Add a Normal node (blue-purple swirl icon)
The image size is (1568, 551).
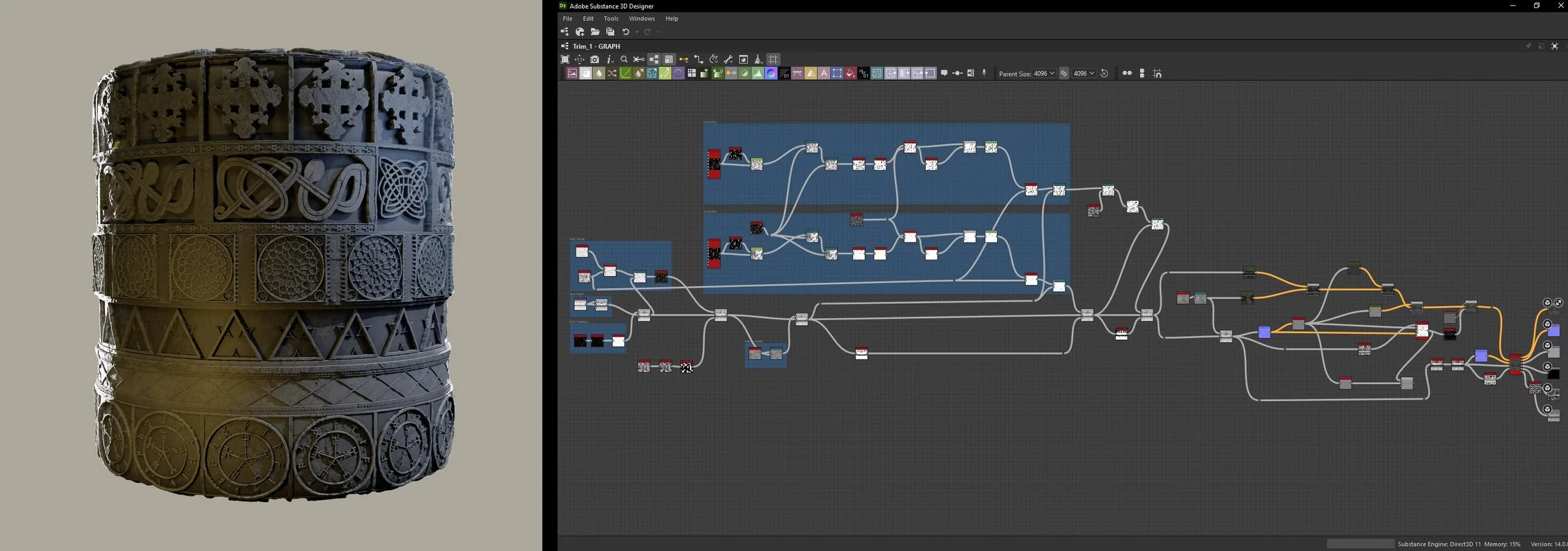coord(771,73)
